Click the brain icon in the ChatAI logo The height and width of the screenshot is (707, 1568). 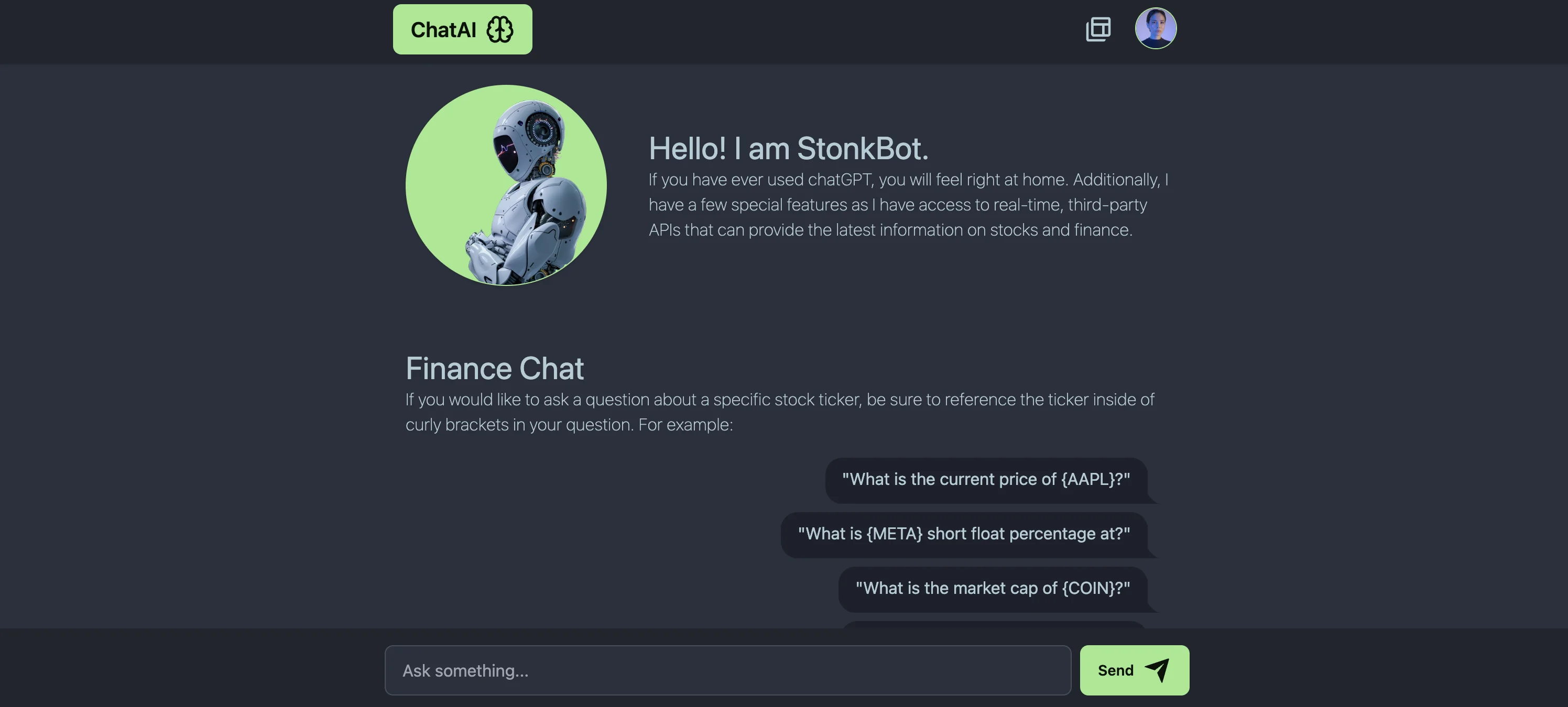pyautogui.click(x=500, y=29)
